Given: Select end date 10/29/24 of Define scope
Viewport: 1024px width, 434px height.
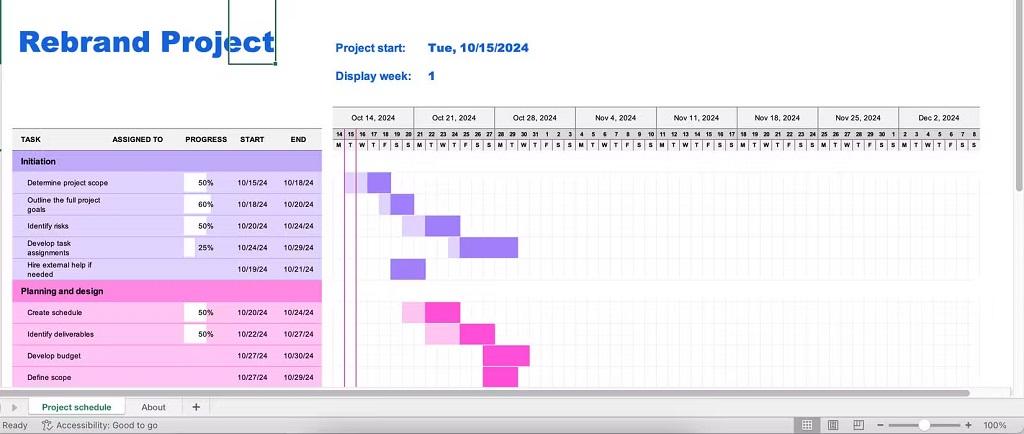Looking at the screenshot, I should tap(298, 377).
